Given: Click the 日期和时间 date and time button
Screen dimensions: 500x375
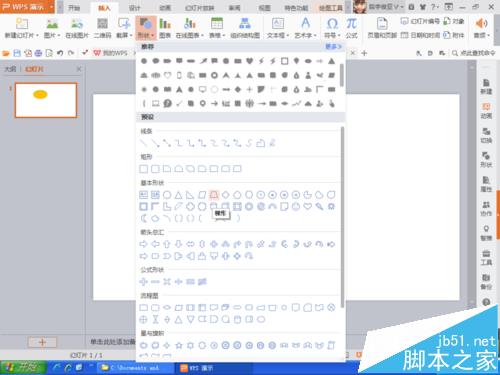Looking at the screenshot, I should (420, 35).
